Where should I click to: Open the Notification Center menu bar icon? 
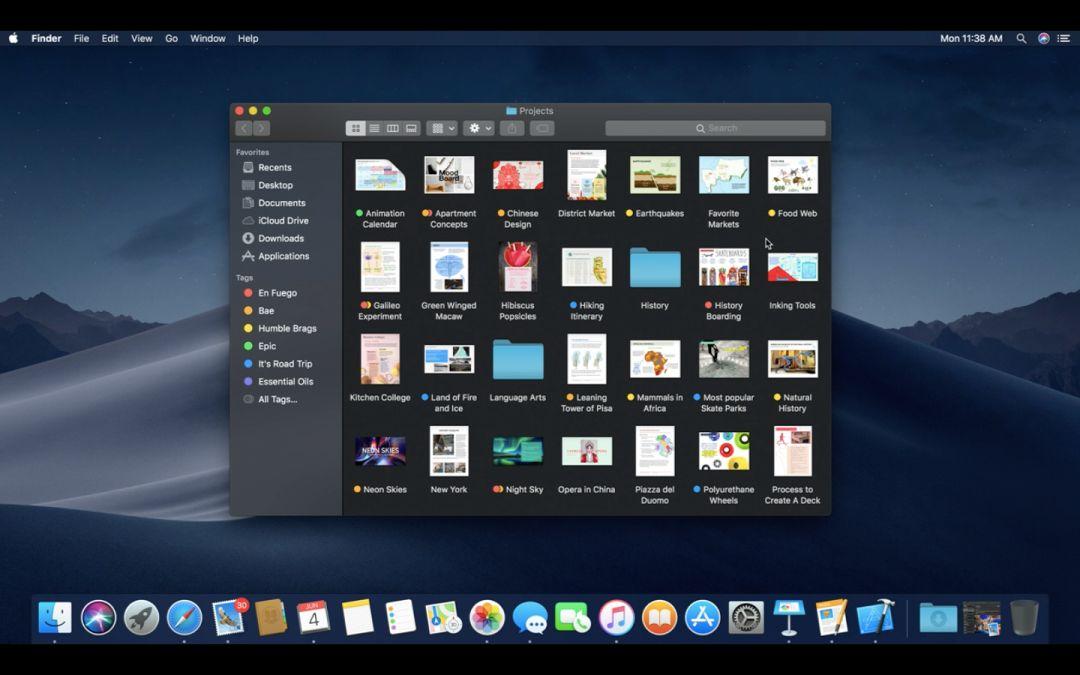coord(1064,38)
